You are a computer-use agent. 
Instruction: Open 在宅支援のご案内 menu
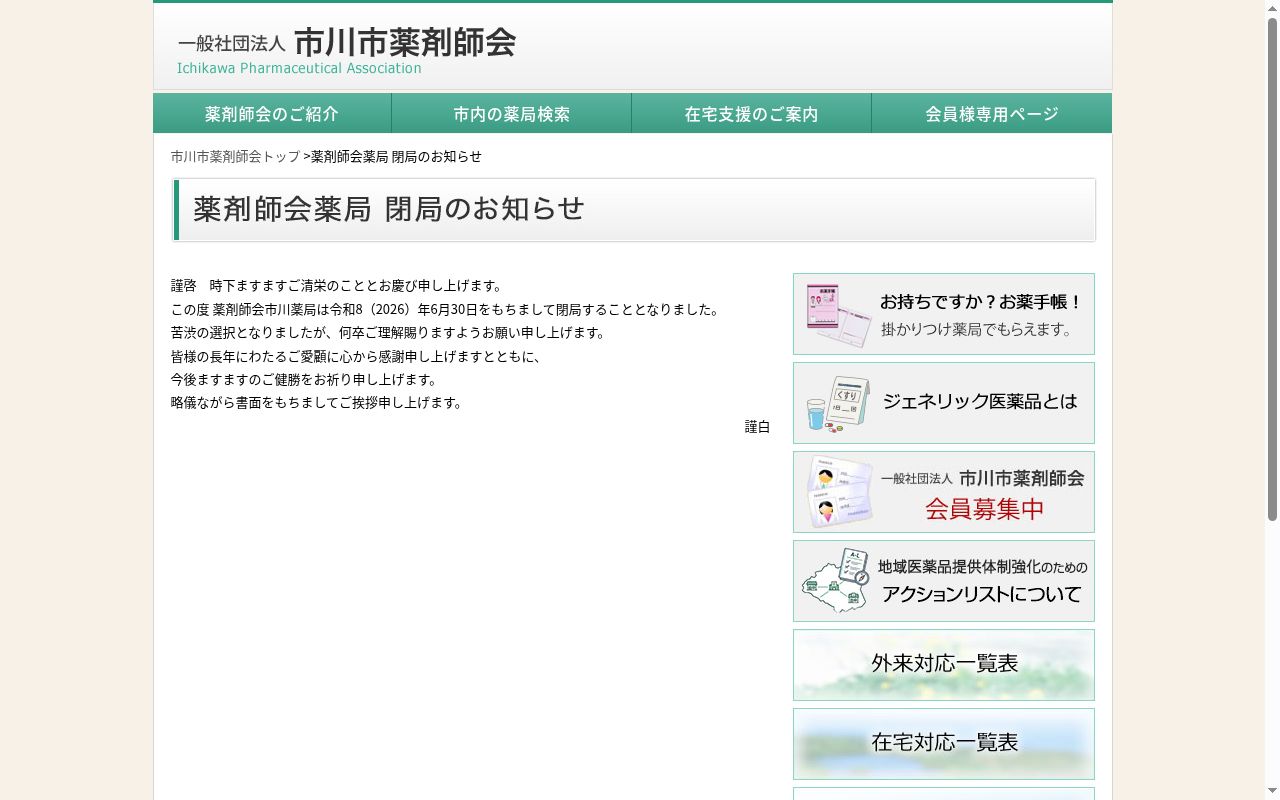(x=752, y=114)
